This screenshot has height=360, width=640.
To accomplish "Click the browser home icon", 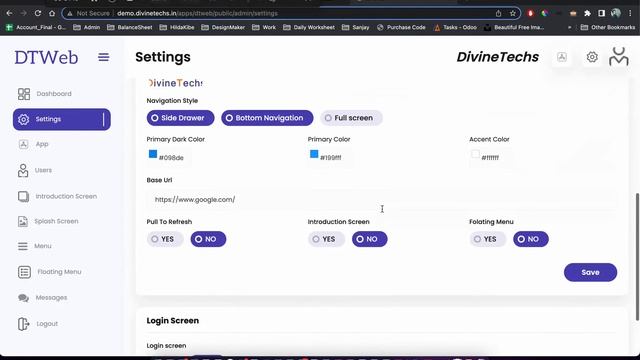I will [52, 13].
